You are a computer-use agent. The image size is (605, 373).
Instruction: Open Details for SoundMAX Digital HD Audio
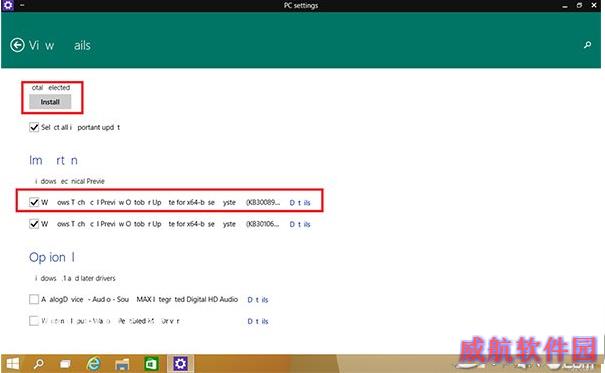click(258, 300)
